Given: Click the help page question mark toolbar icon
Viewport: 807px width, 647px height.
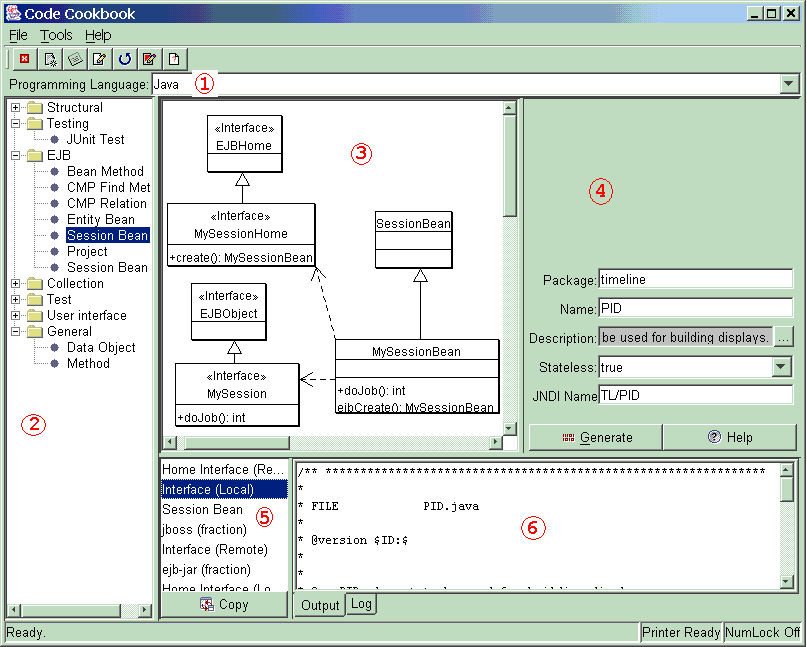Looking at the screenshot, I should click(x=174, y=59).
